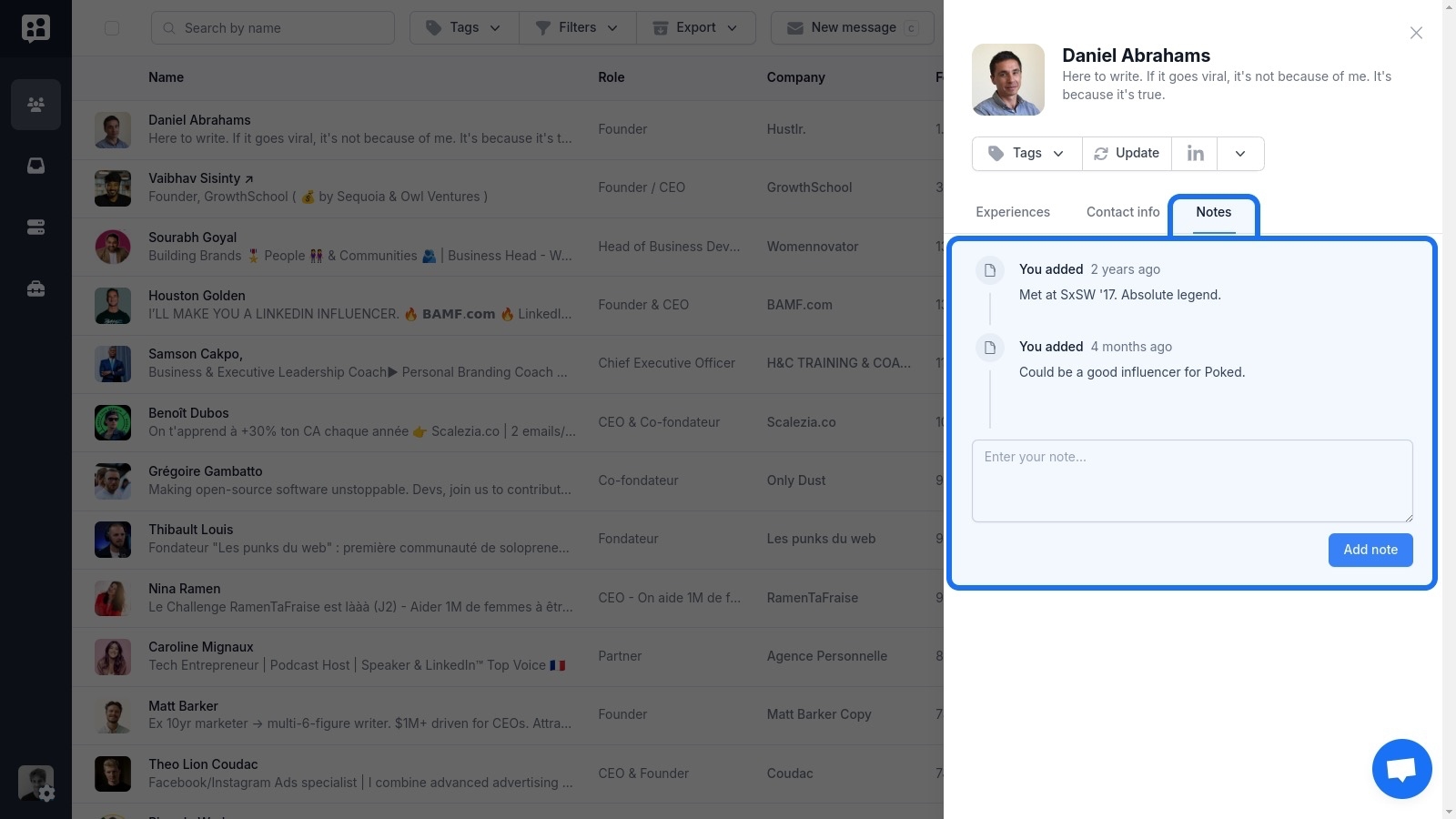This screenshot has height=819, width=1456.
Task: Click the Add note button
Action: 1370,550
